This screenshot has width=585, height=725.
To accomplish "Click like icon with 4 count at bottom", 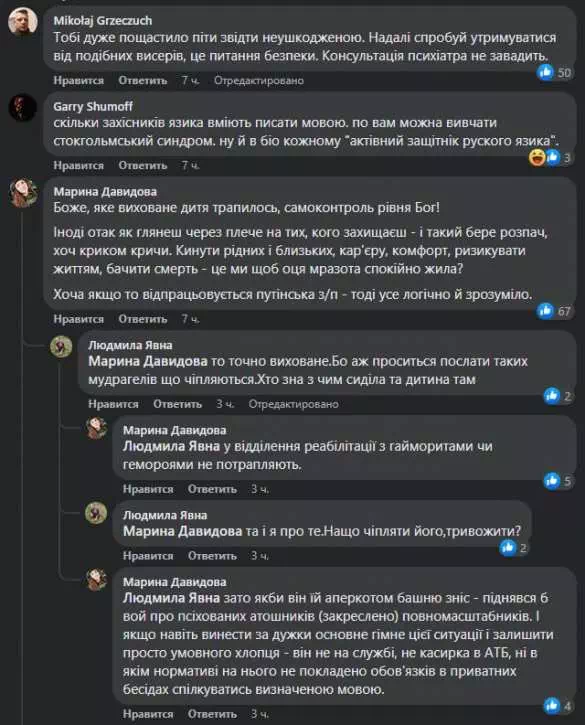I will click(x=552, y=706).
